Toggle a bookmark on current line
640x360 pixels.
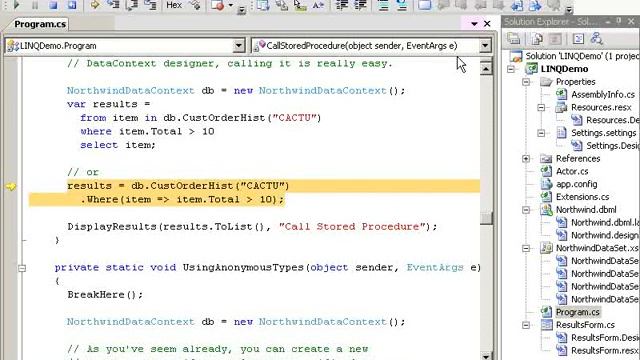click(x=424, y=5)
